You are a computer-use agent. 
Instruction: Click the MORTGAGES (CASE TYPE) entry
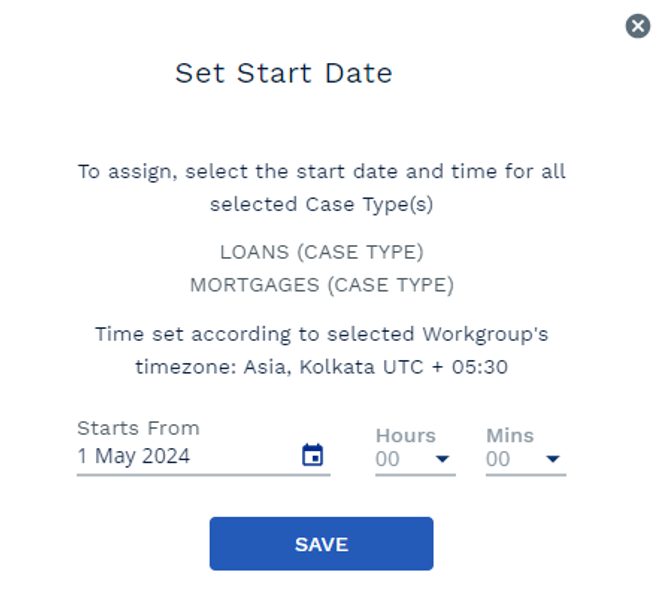pyautogui.click(x=322, y=285)
